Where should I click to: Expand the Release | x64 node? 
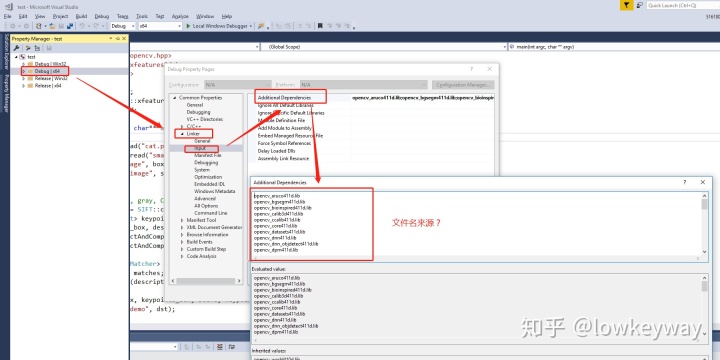24,86
